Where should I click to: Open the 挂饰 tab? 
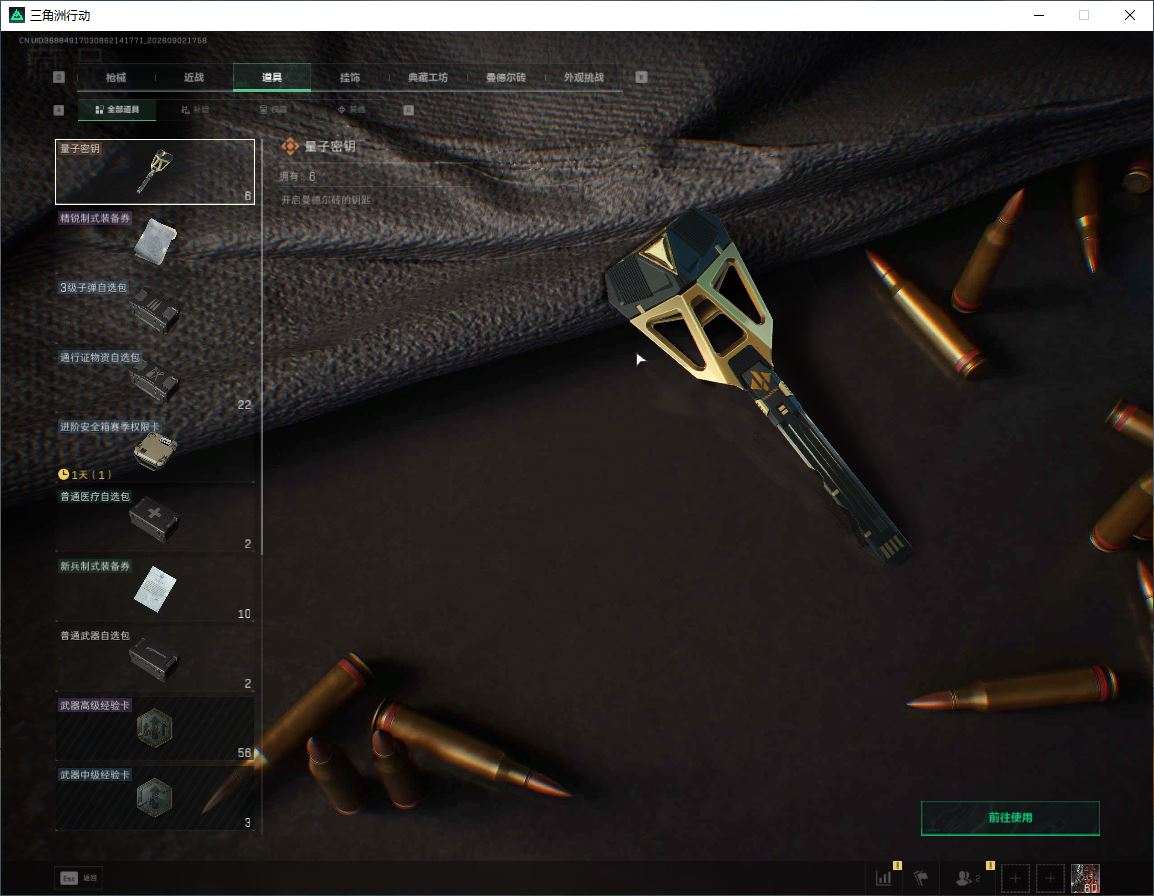coord(350,77)
